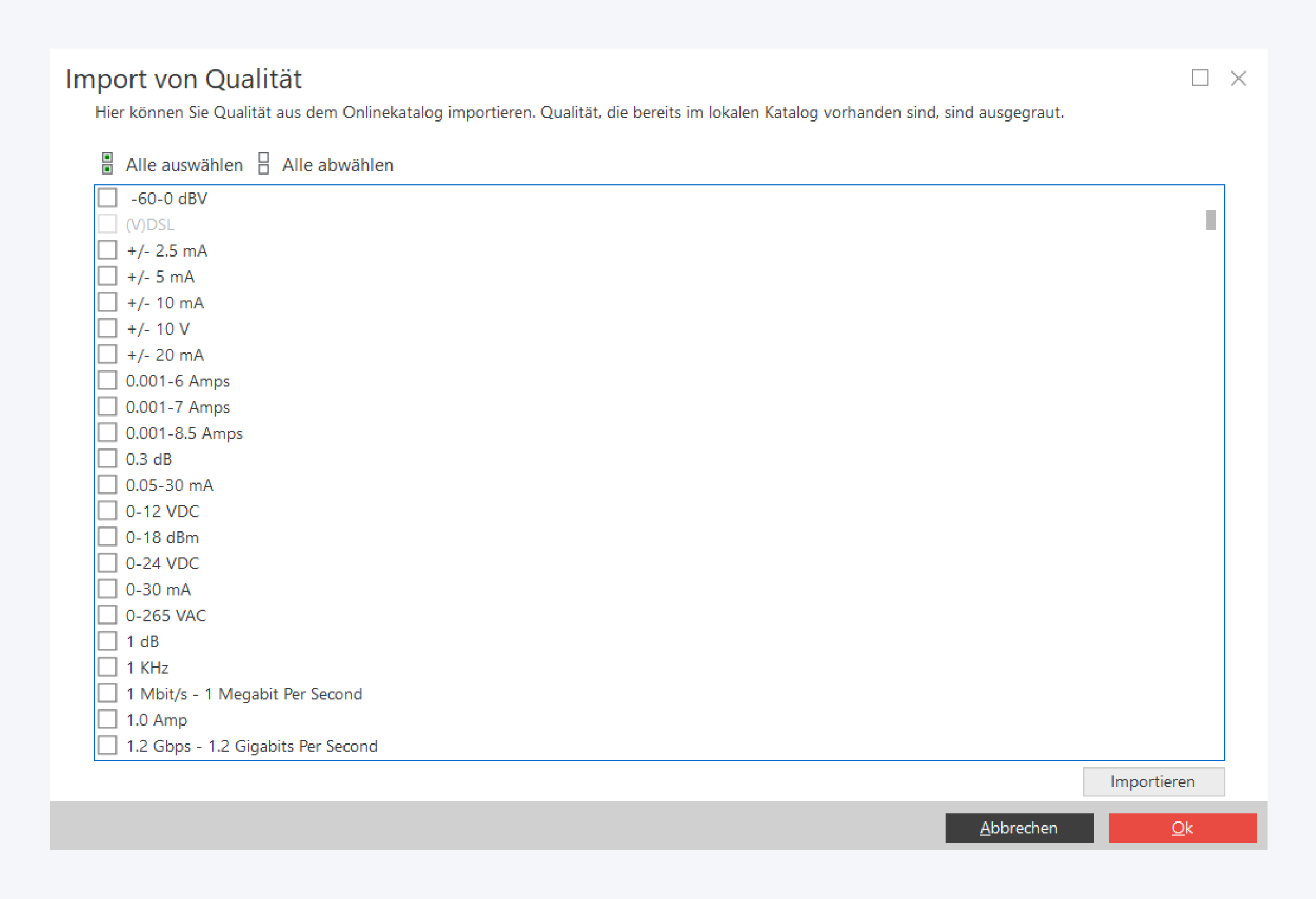Click the Abbrechen button
This screenshot has width=1316, height=899.
1019,828
